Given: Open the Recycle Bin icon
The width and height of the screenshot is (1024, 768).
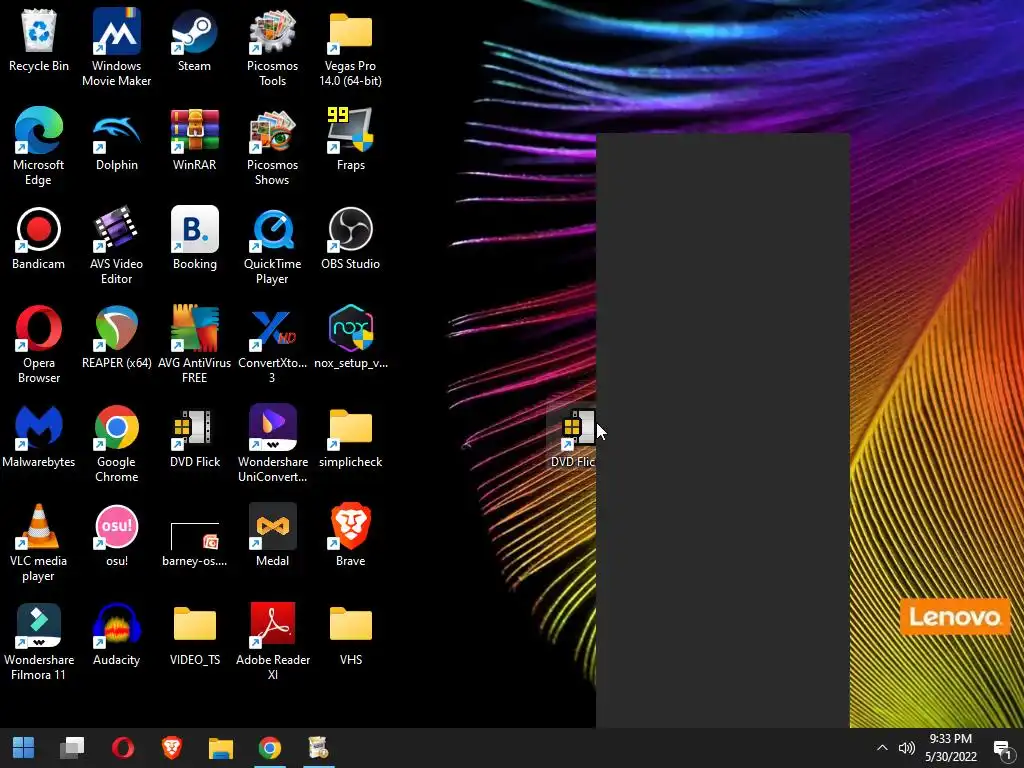Looking at the screenshot, I should tap(39, 40).
